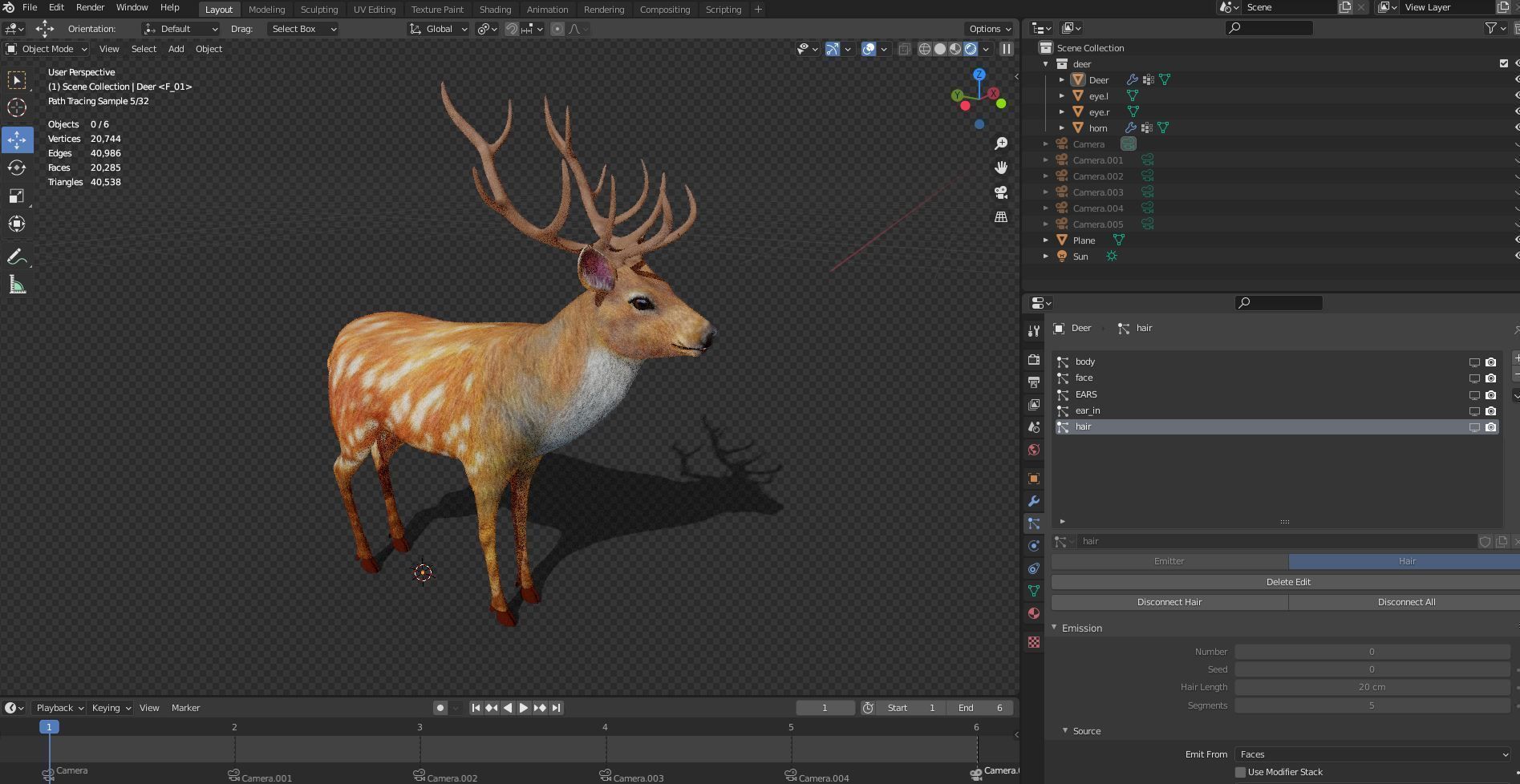
Task: Click the zoom magnifier viewport gizmo
Action: (x=1001, y=143)
